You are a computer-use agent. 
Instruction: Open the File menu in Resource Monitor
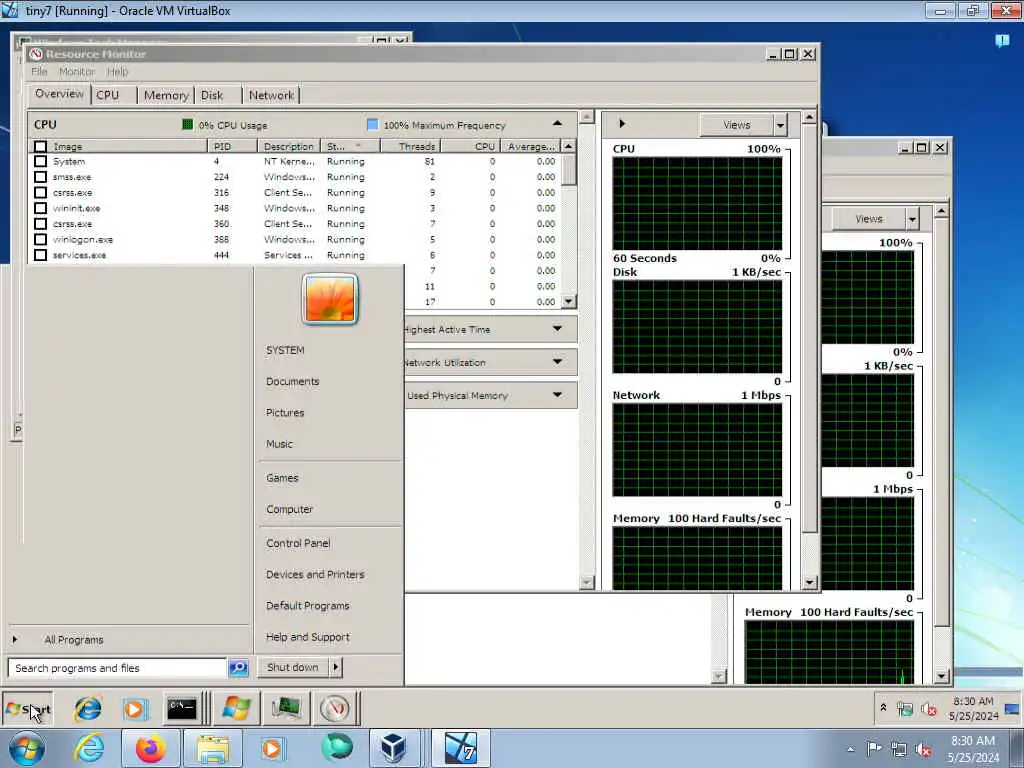point(39,71)
